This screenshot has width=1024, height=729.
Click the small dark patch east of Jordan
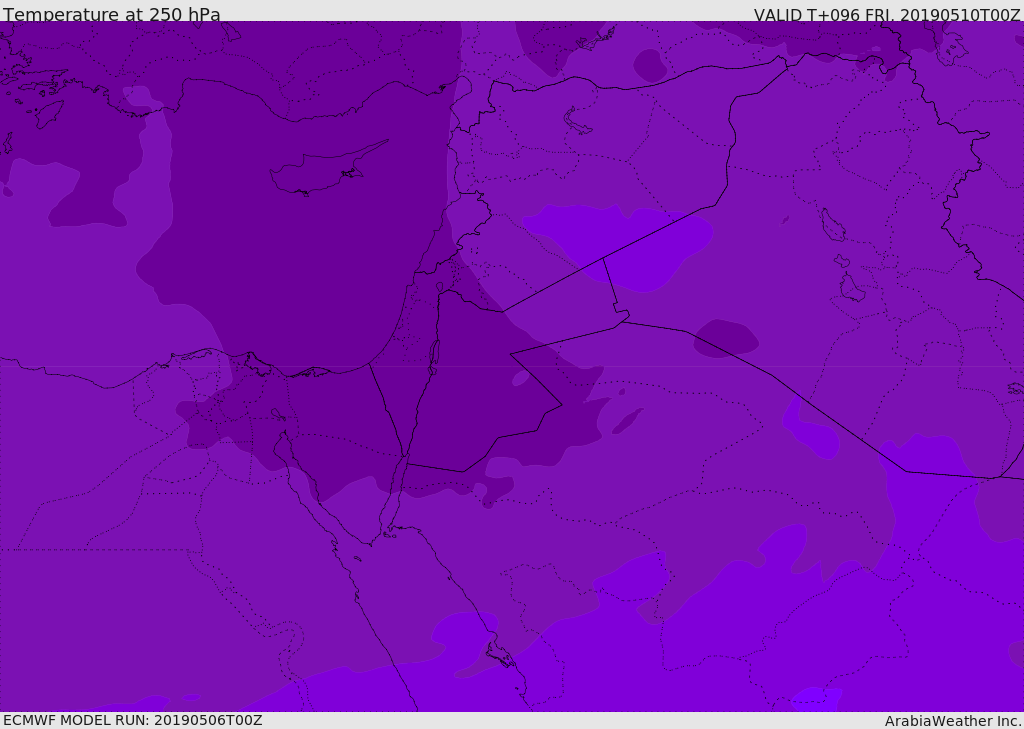[x=628, y=421]
